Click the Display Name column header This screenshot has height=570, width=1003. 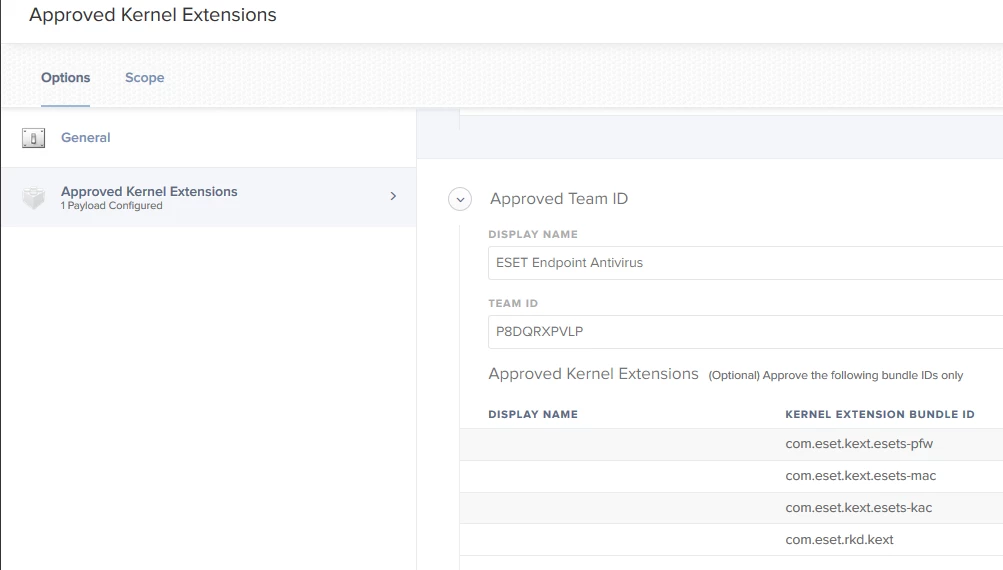tap(533, 414)
